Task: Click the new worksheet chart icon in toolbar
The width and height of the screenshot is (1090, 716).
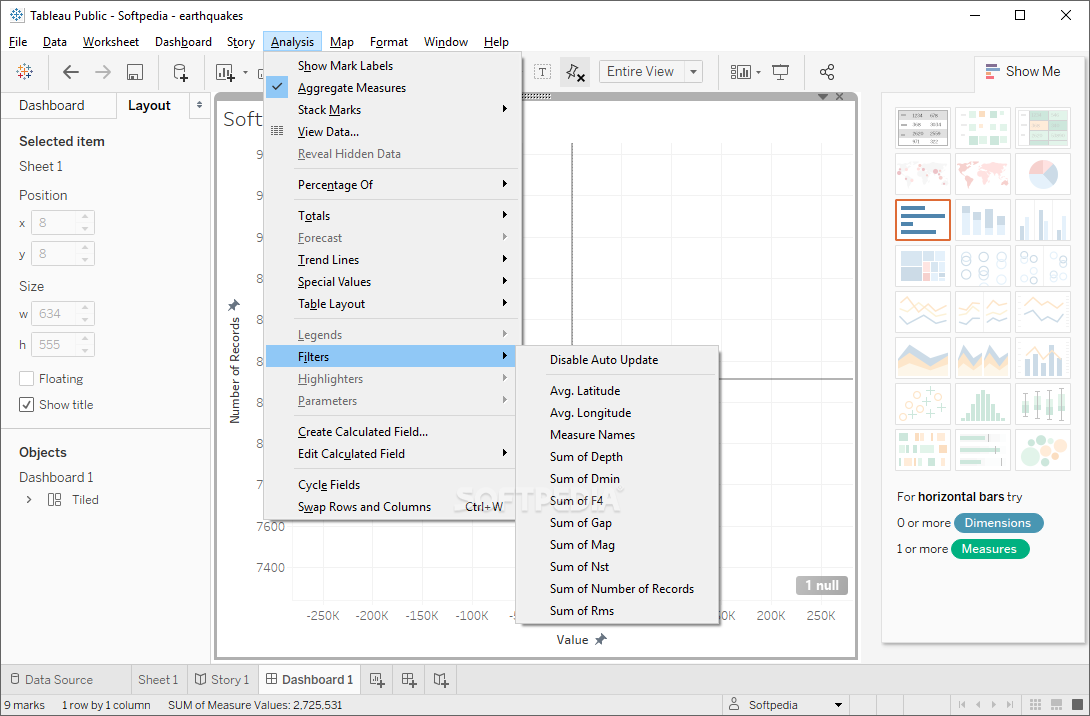Action: (x=225, y=72)
